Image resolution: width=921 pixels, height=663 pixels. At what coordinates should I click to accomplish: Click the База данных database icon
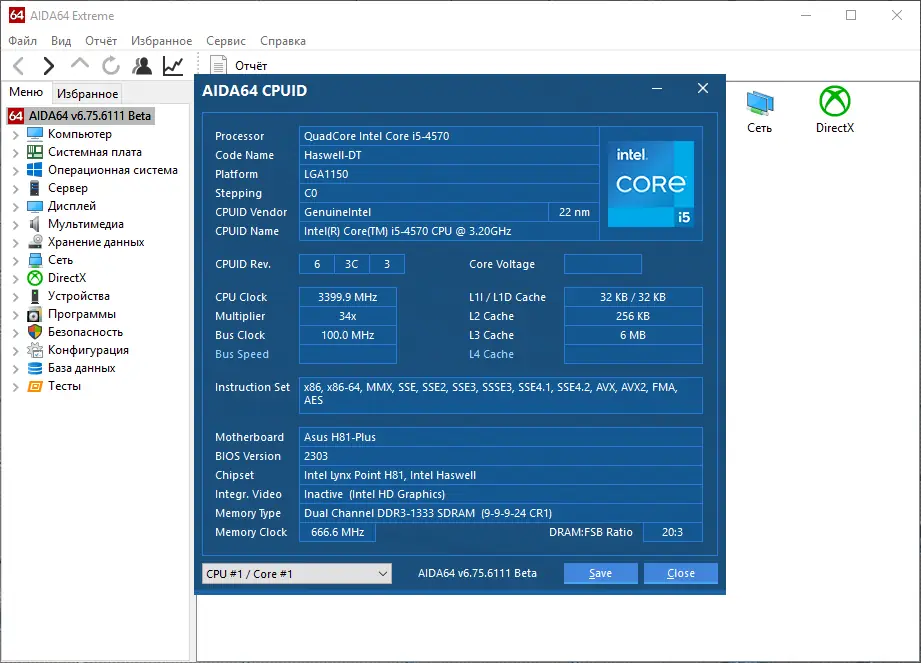(x=35, y=368)
